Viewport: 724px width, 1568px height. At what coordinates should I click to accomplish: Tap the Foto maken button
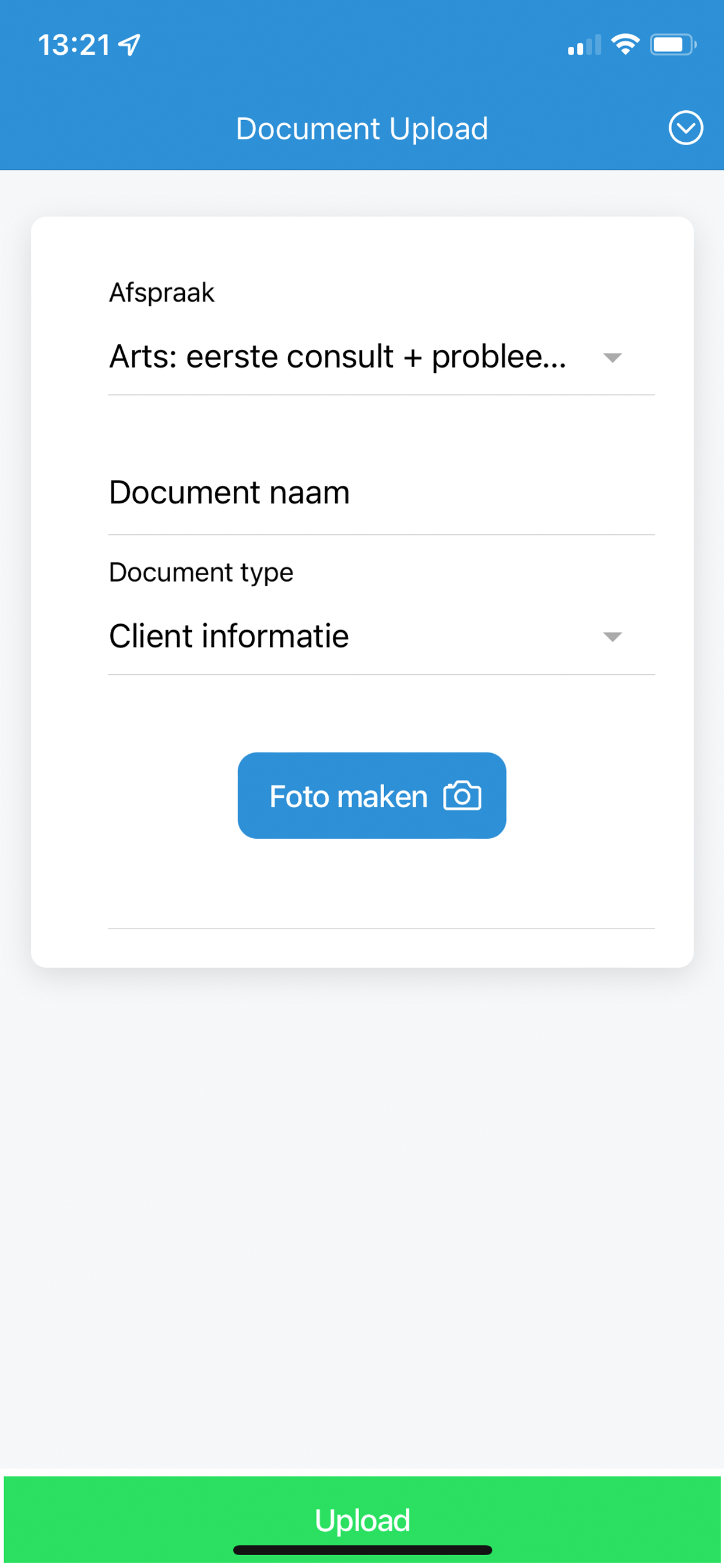click(372, 796)
